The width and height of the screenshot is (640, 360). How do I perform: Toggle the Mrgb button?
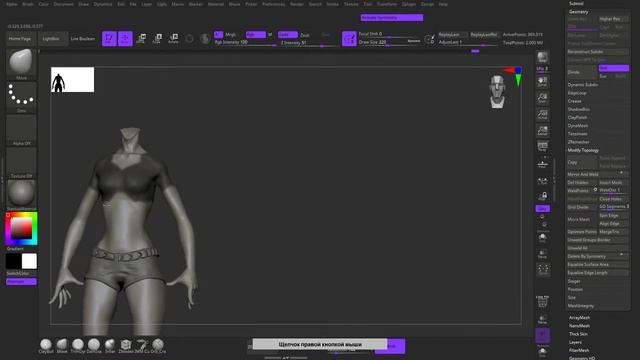coord(231,35)
